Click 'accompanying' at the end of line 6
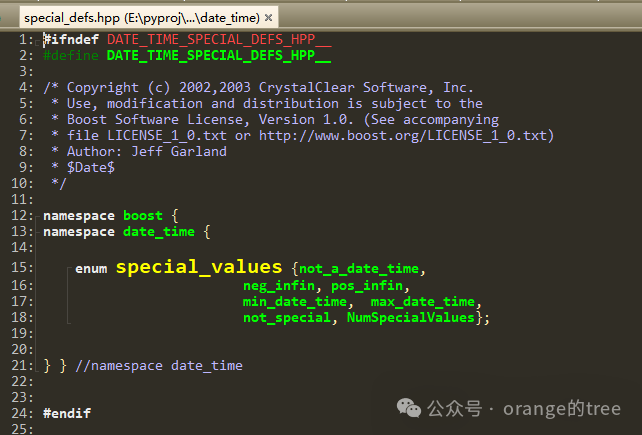Viewport: 642px width, 435px height. (x=451, y=120)
